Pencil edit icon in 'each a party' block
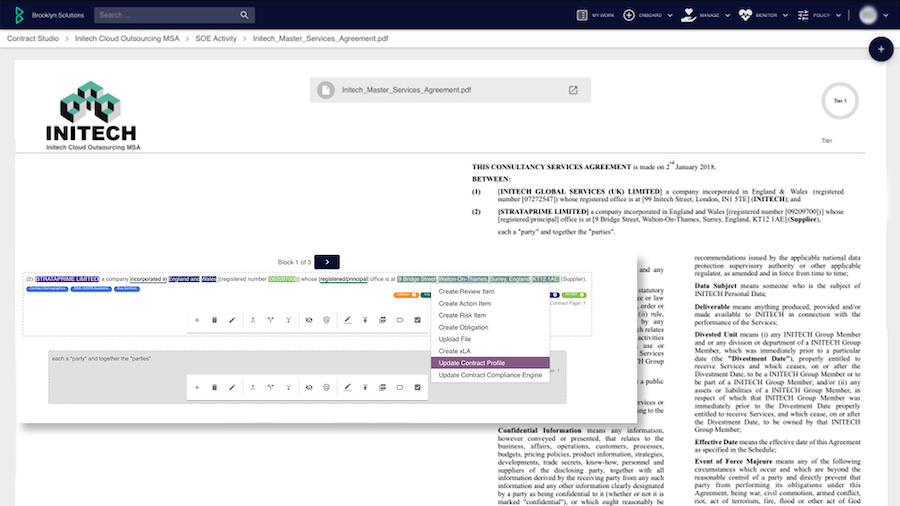The height and width of the screenshot is (506, 900). click(232, 387)
